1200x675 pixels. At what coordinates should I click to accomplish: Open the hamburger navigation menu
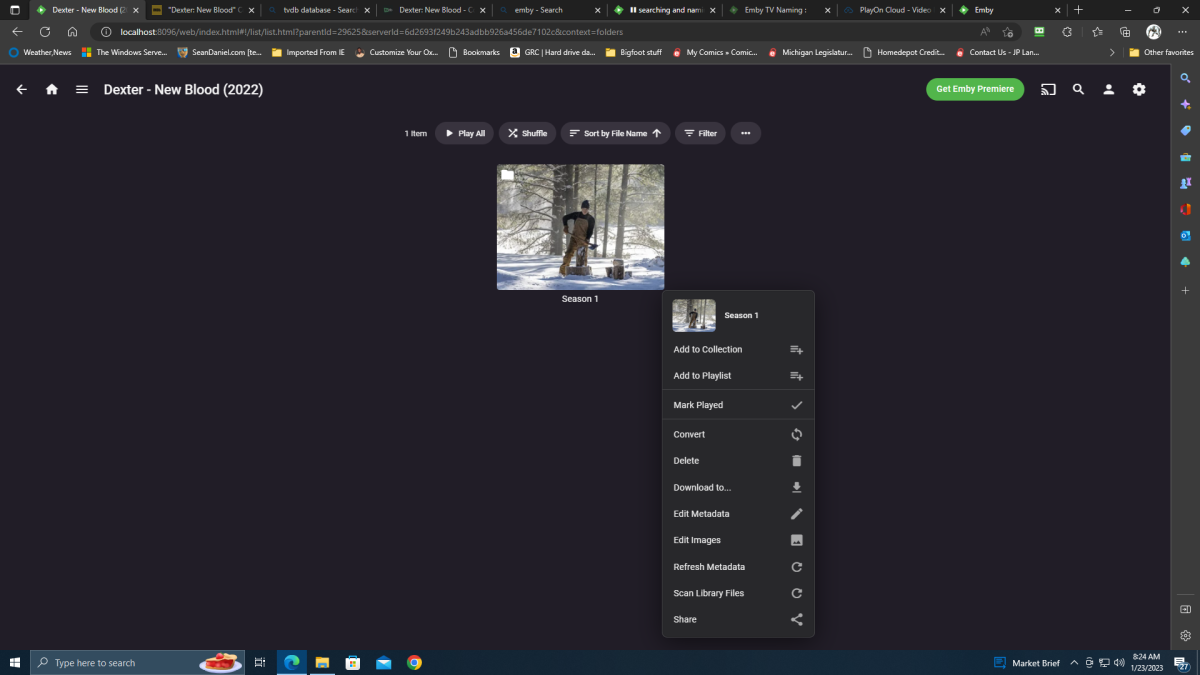pyautogui.click(x=82, y=89)
